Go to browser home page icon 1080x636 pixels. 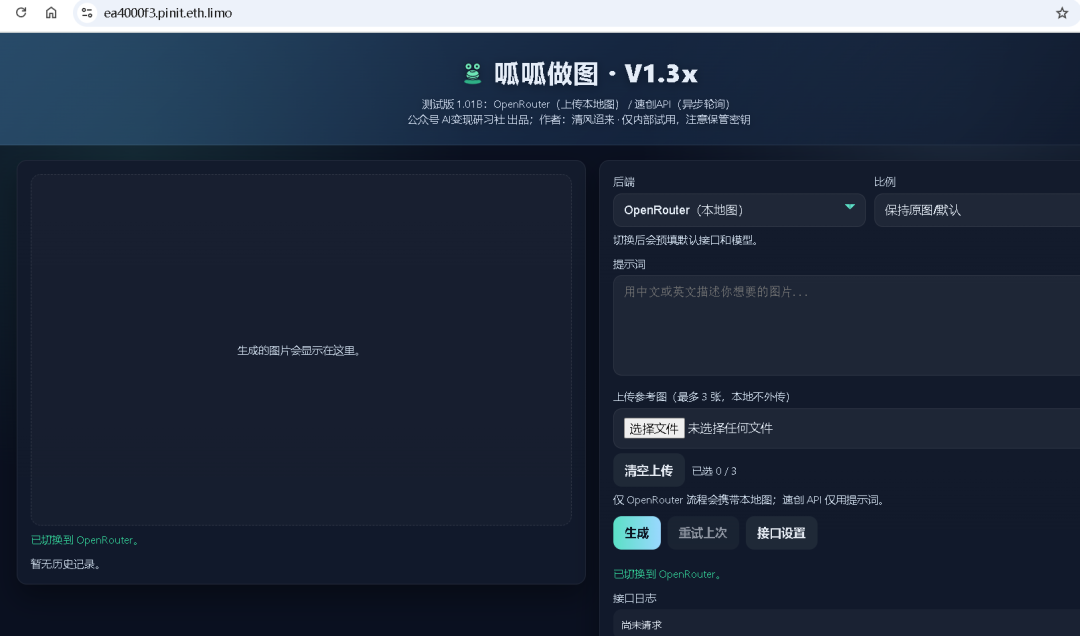click(x=51, y=12)
